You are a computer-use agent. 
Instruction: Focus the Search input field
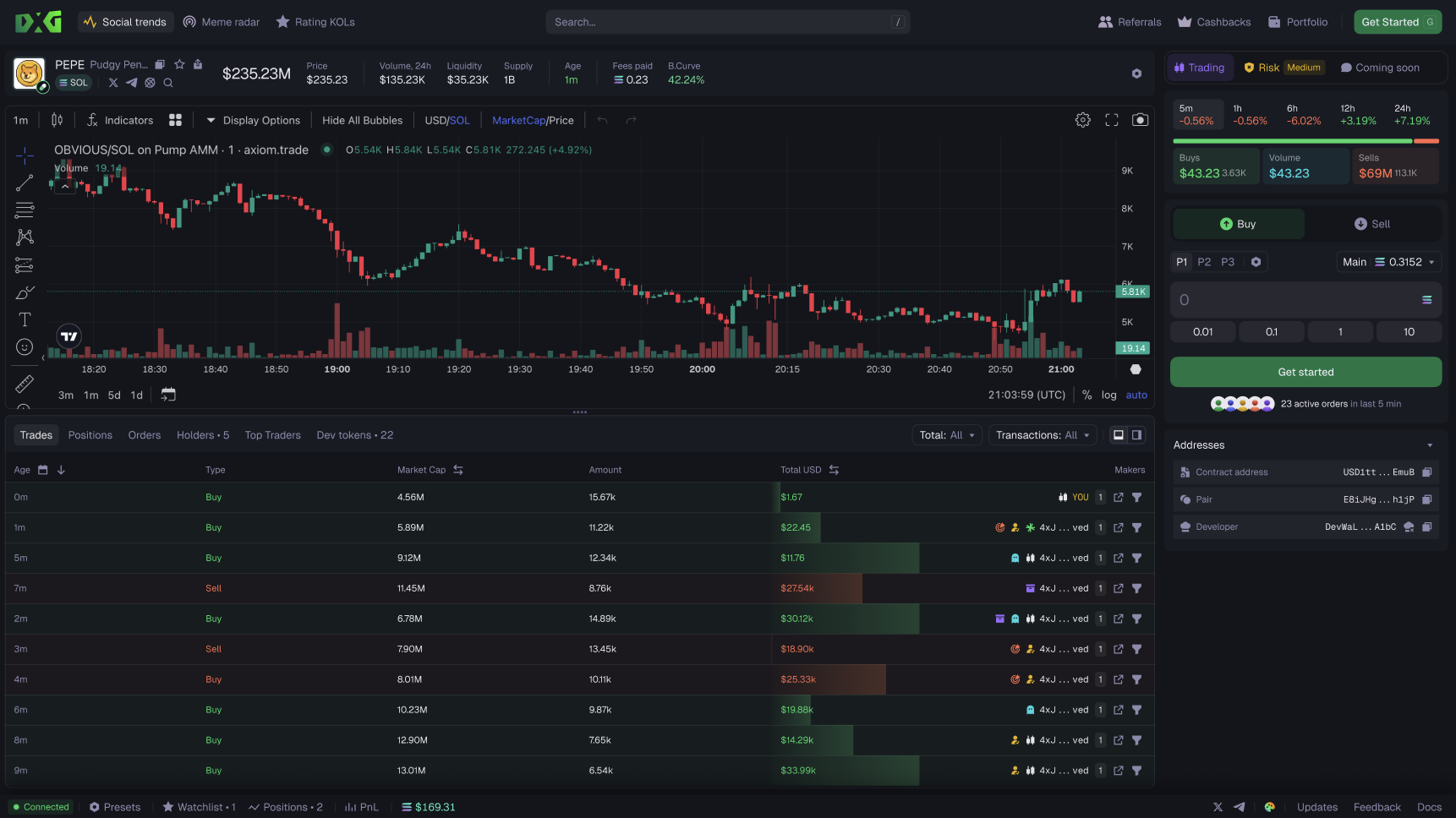click(x=727, y=22)
